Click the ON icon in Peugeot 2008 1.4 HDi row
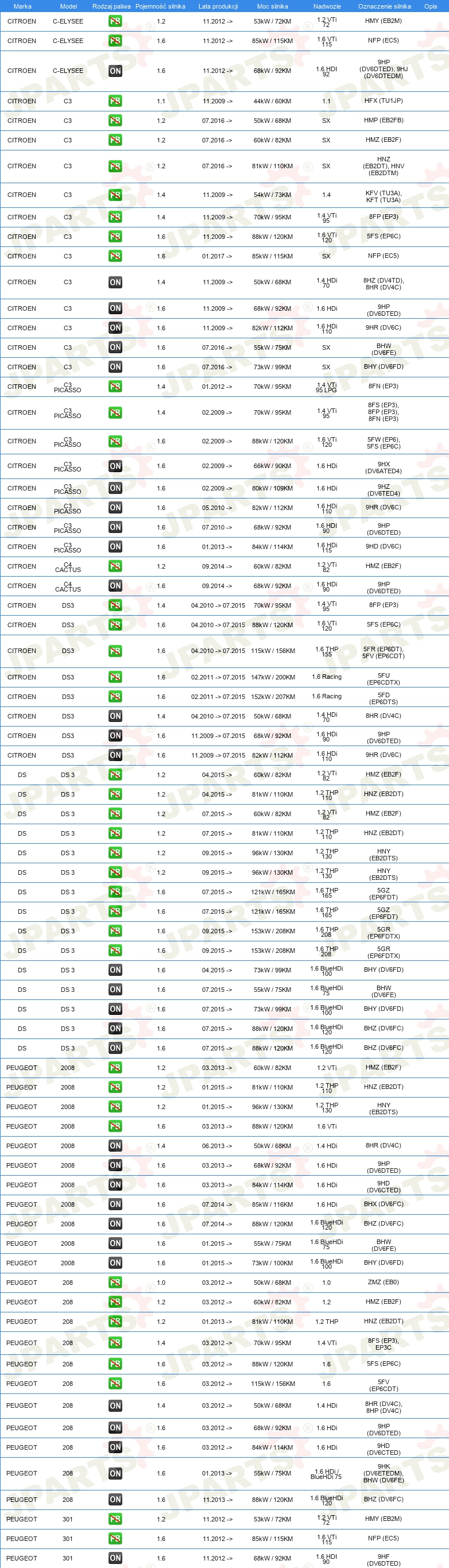The width and height of the screenshot is (449, 1568). [115, 1146]
